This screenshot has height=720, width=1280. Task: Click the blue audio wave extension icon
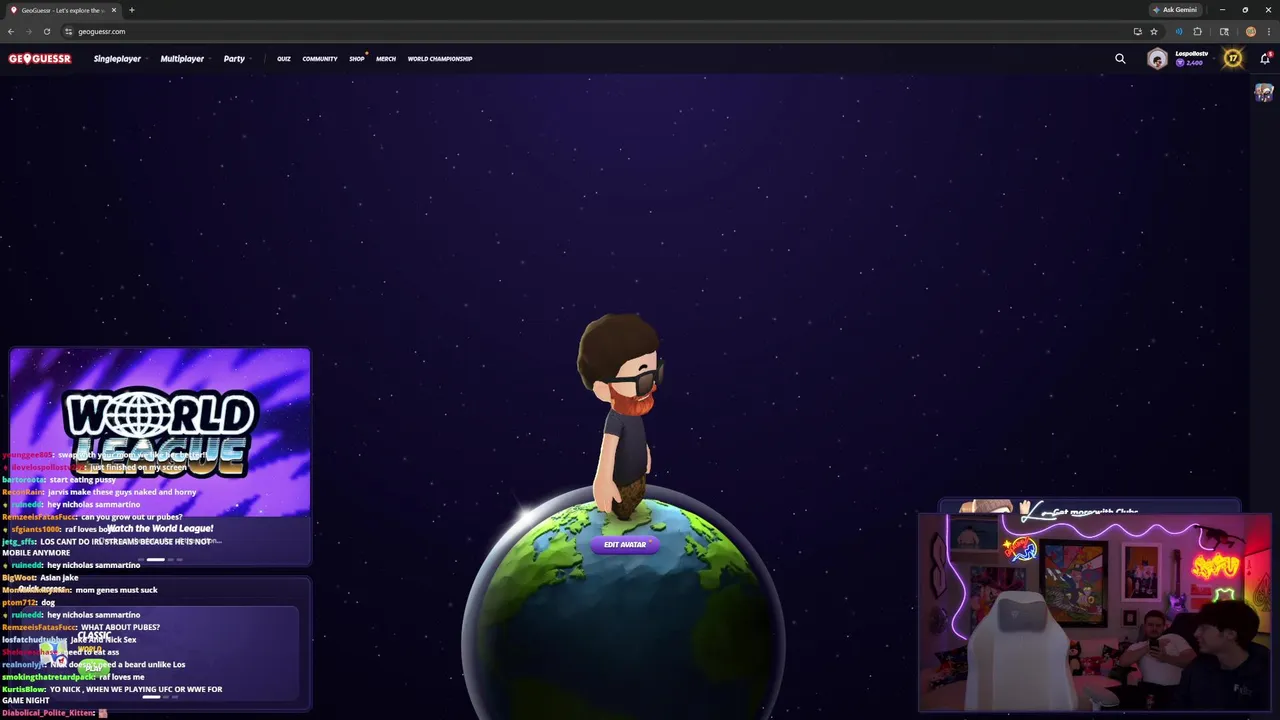[x=1178, y=31]
